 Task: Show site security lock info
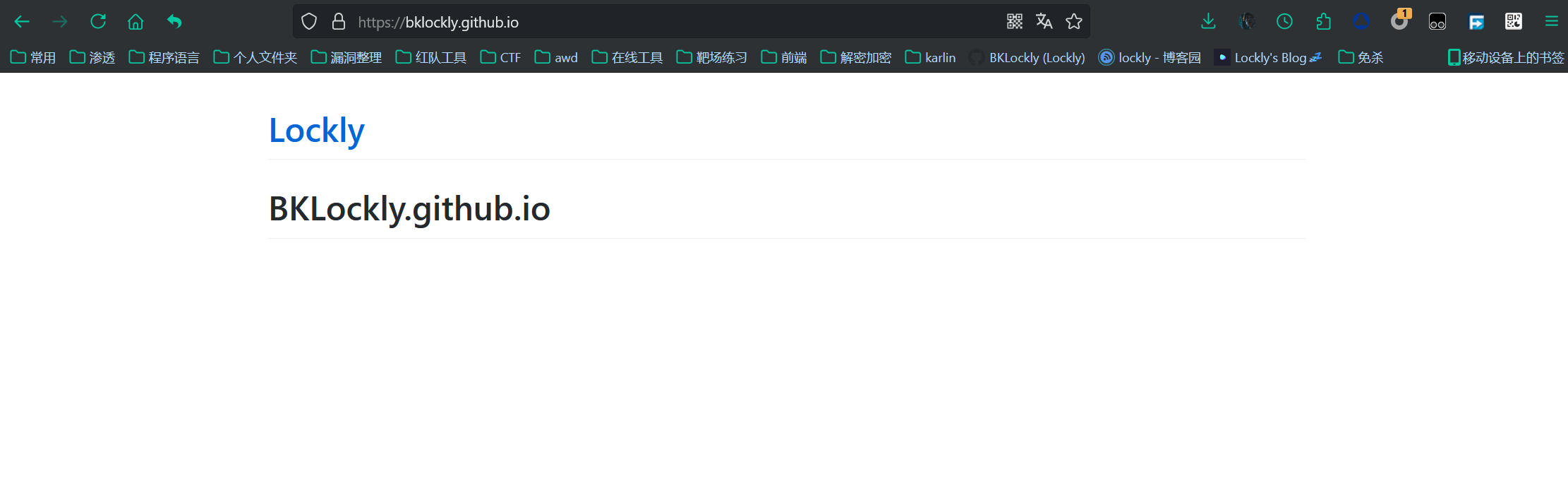[339, 22]
